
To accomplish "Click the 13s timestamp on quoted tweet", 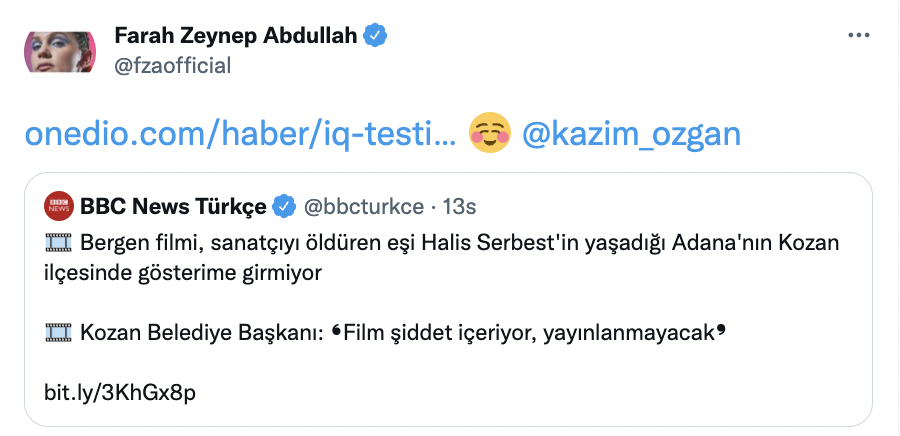I will [x=459, y=207].
